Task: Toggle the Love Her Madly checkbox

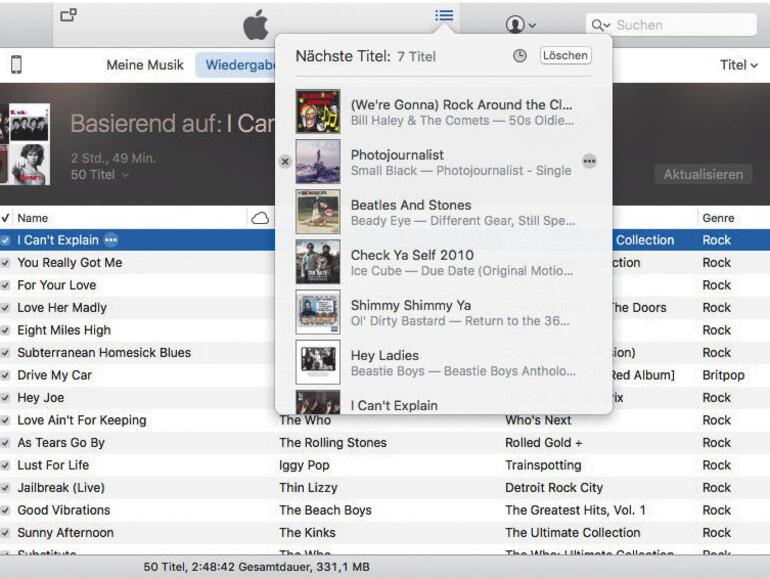Action: click(x=5, y=308)
